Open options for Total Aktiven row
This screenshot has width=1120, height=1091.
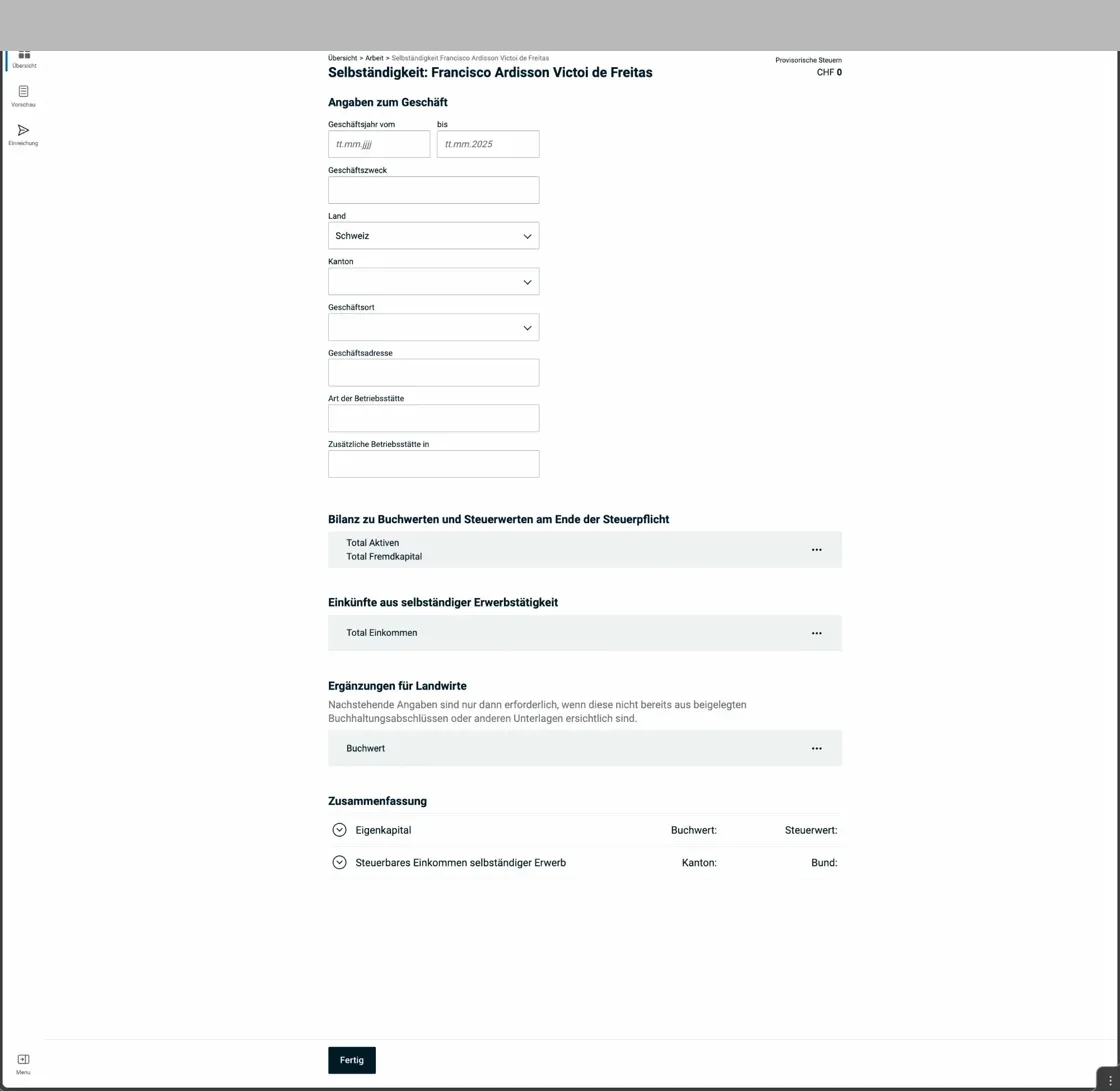tap(817, 549)
